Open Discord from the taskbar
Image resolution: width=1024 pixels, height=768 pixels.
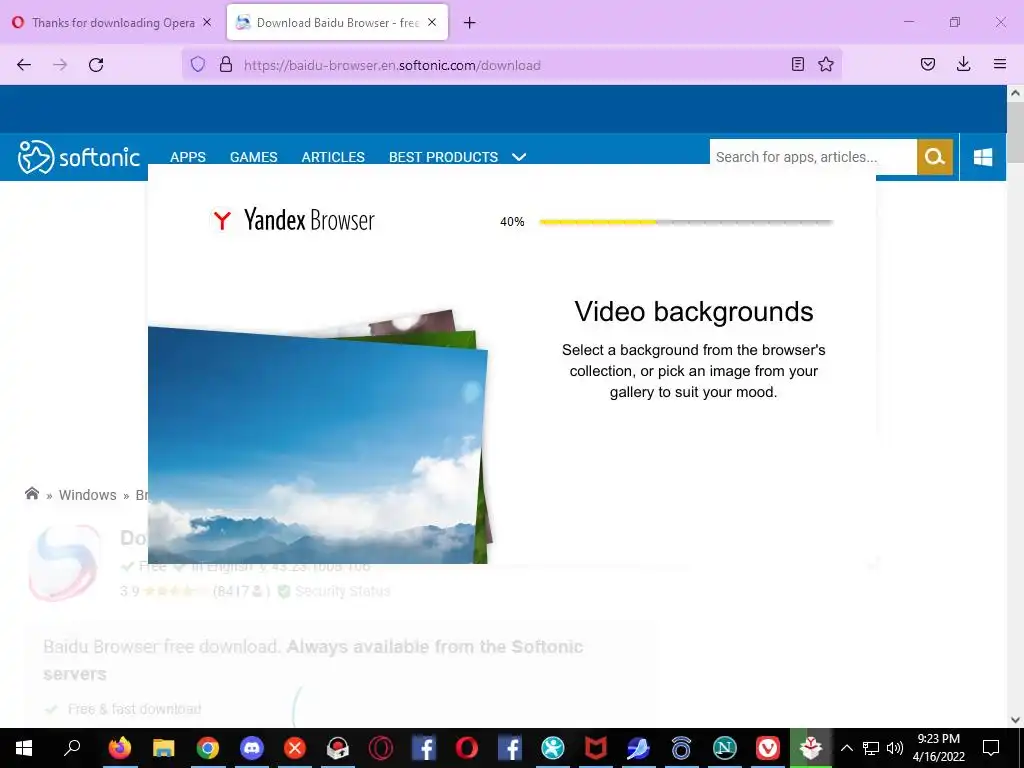[x=251, y=748]
